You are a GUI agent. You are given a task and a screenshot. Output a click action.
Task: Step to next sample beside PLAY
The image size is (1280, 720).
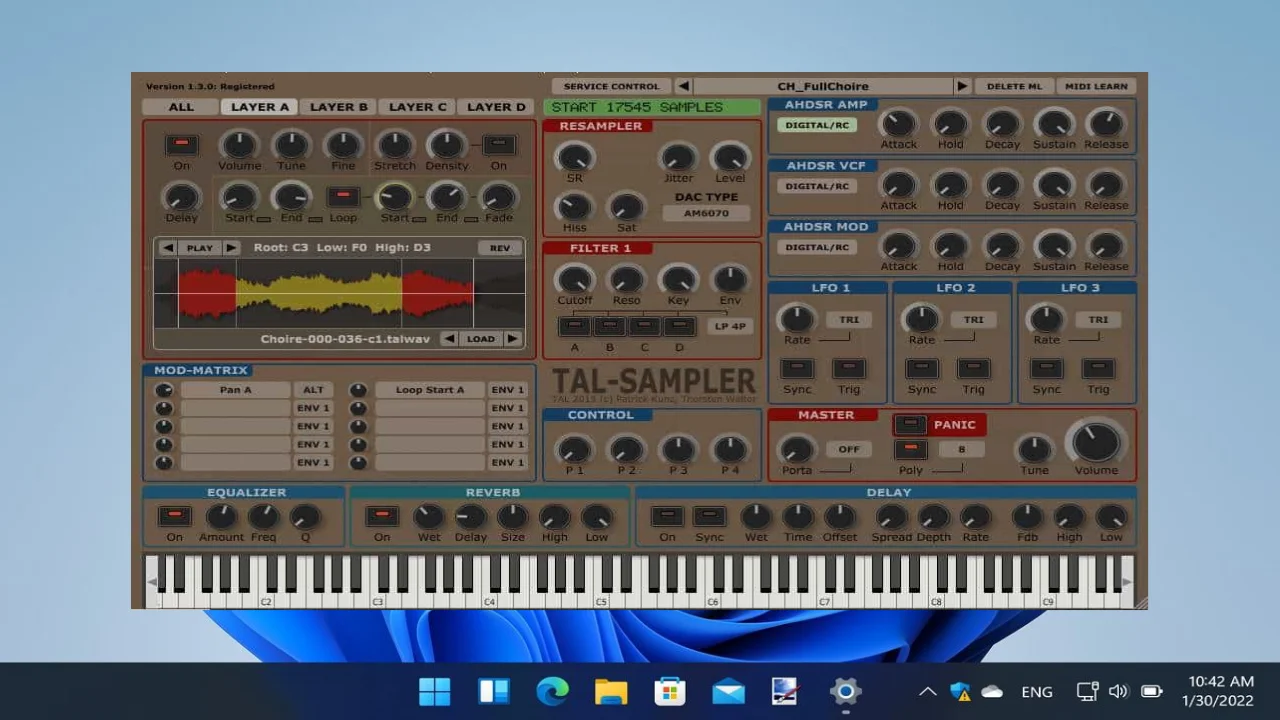(x=231, y=248)
